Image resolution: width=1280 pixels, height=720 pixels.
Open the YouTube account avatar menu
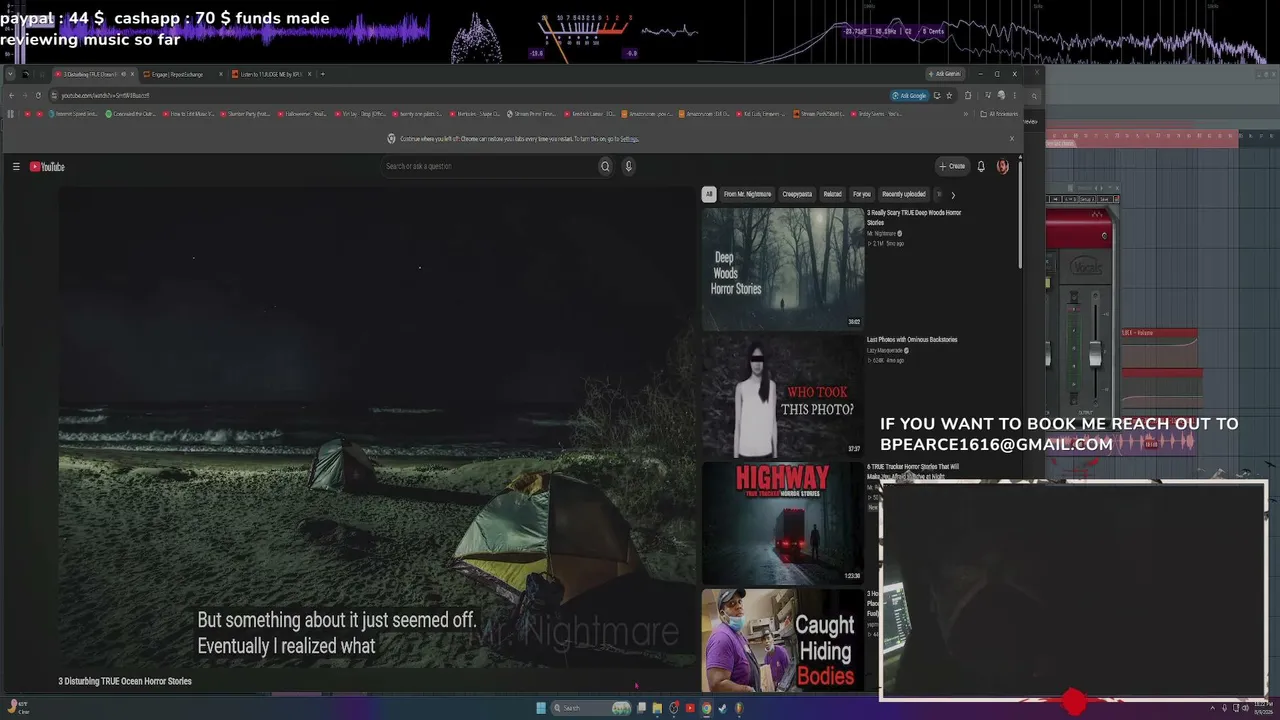(x=1003, y=167)
